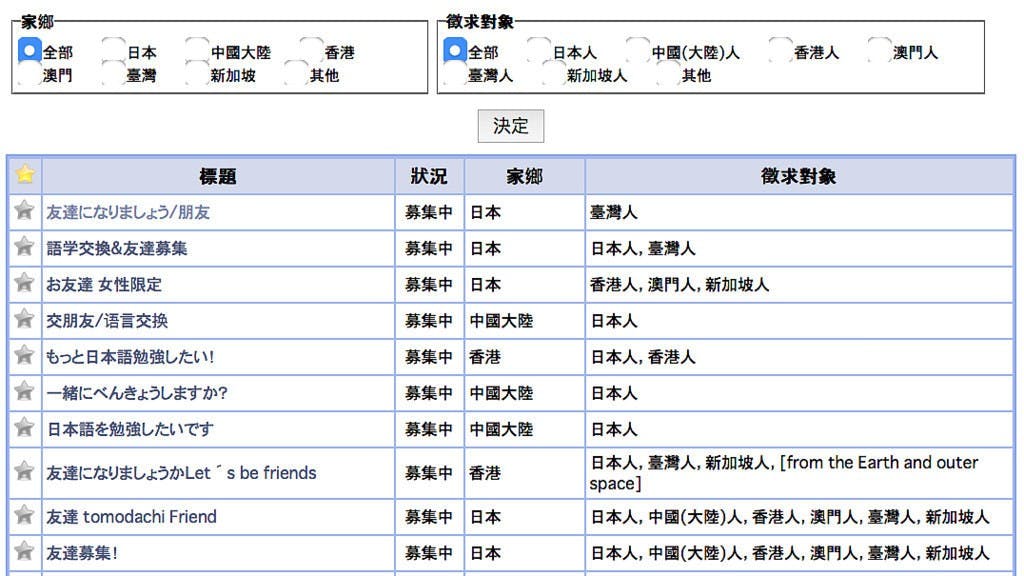
Task: Open 友達になりましょうかLet´s be friends link
Action: (181, 473)
